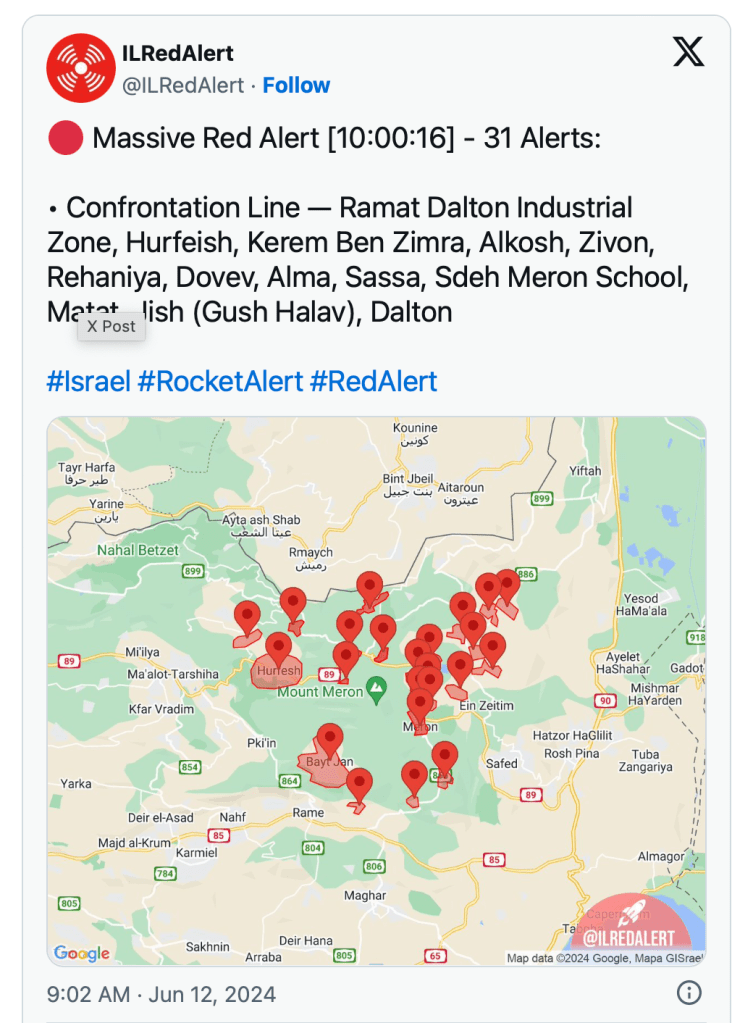Open the #RedAlert hashtag
Screen dimensions: 753x1023
(373, 381)
